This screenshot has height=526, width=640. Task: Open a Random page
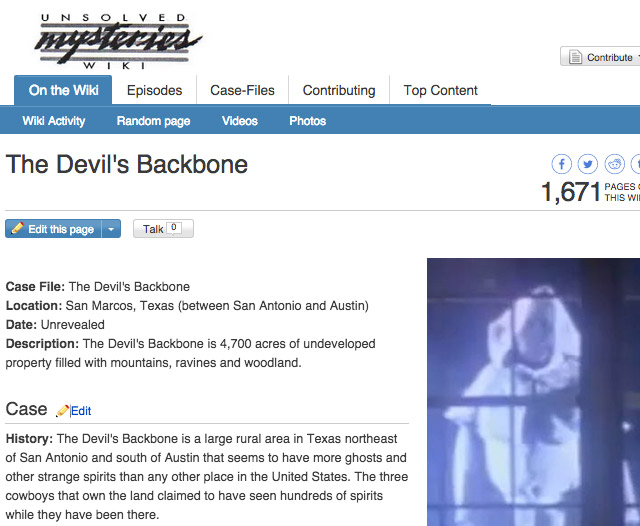[153, 121]
